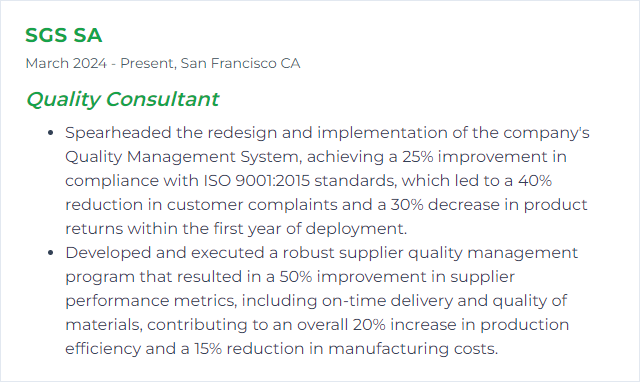Click the first year of deployment text
The width and height of the screenshot is (640, 382).
coord(310,229)
